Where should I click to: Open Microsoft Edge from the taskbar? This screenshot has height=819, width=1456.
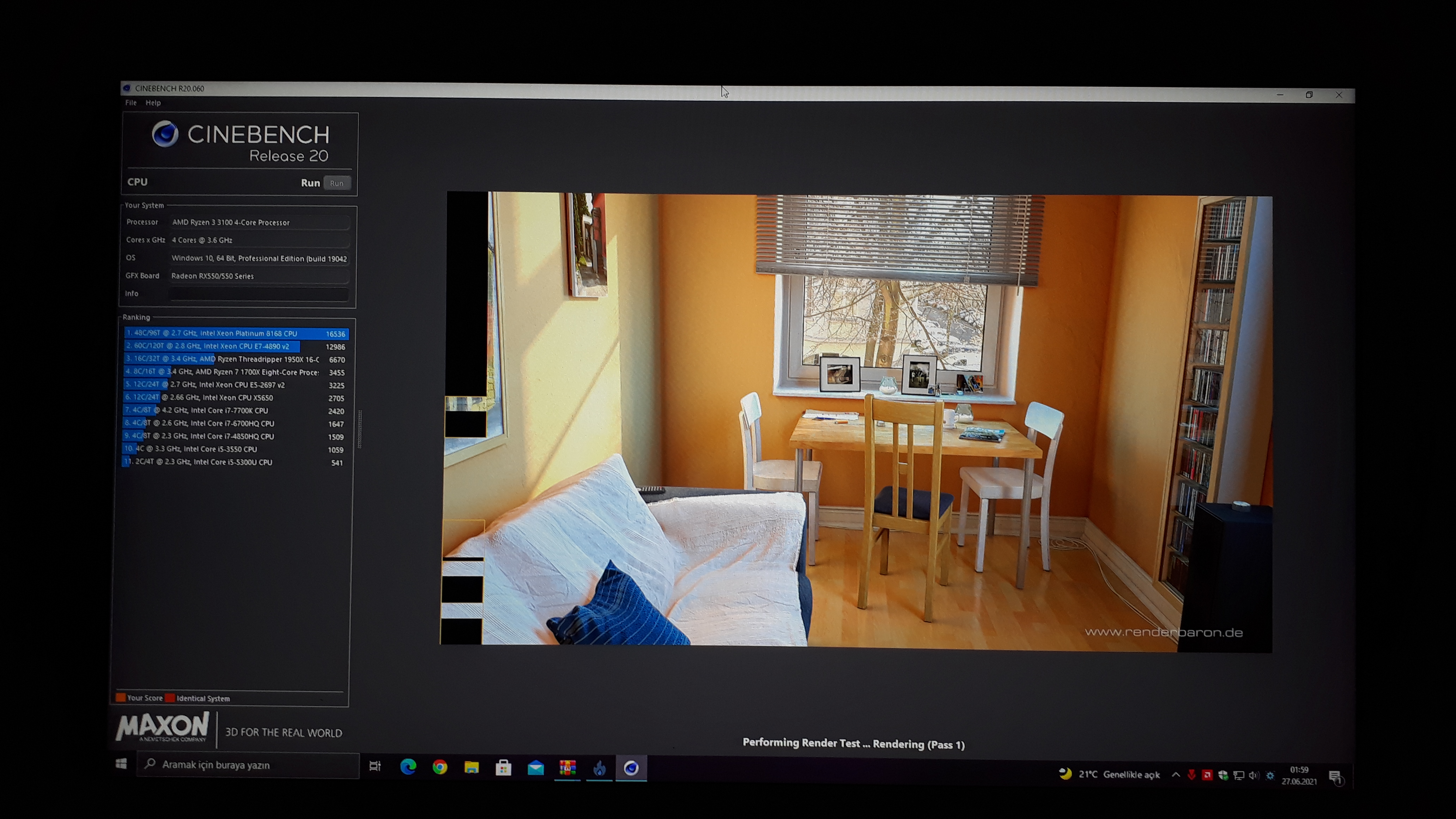(x=408, y=767)
